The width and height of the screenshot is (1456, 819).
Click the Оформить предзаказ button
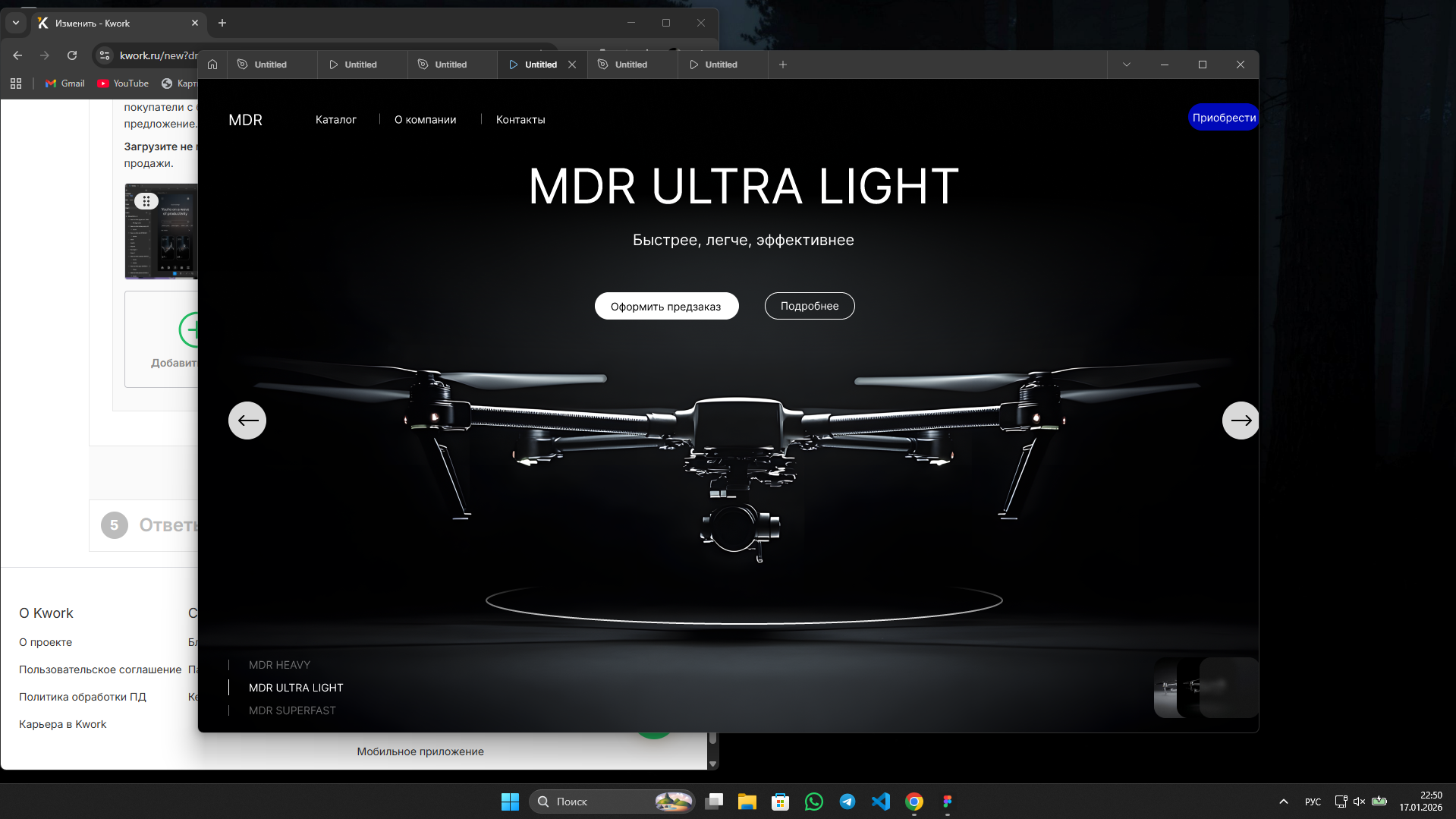click(666, 306)
